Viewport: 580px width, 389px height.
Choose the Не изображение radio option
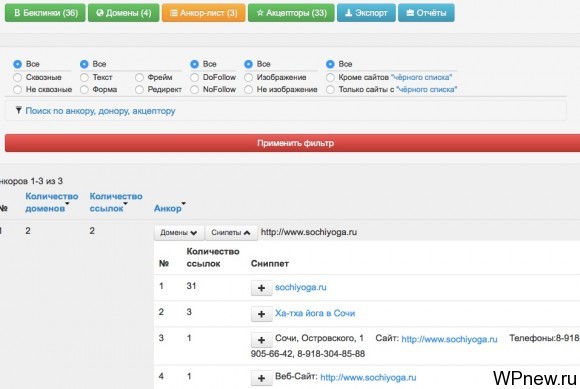click(x=249, y=89)
